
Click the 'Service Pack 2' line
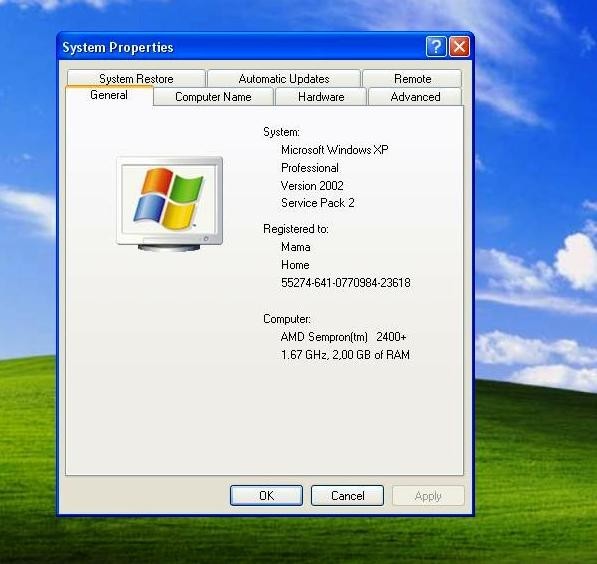[318, 203]
